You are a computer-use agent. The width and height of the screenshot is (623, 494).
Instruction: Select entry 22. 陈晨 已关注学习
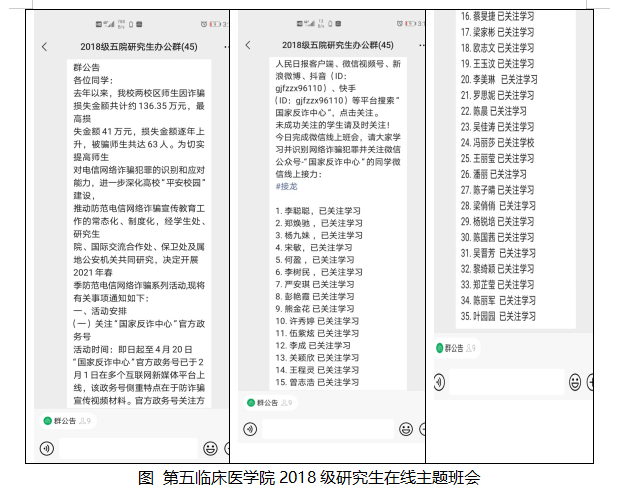coord(494,111)
